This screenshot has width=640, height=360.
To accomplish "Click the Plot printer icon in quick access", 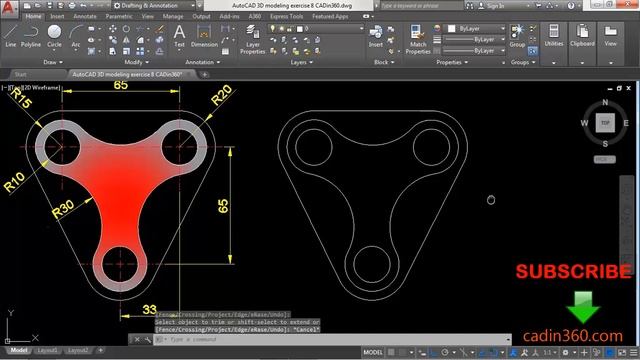I will coord(72,6).
